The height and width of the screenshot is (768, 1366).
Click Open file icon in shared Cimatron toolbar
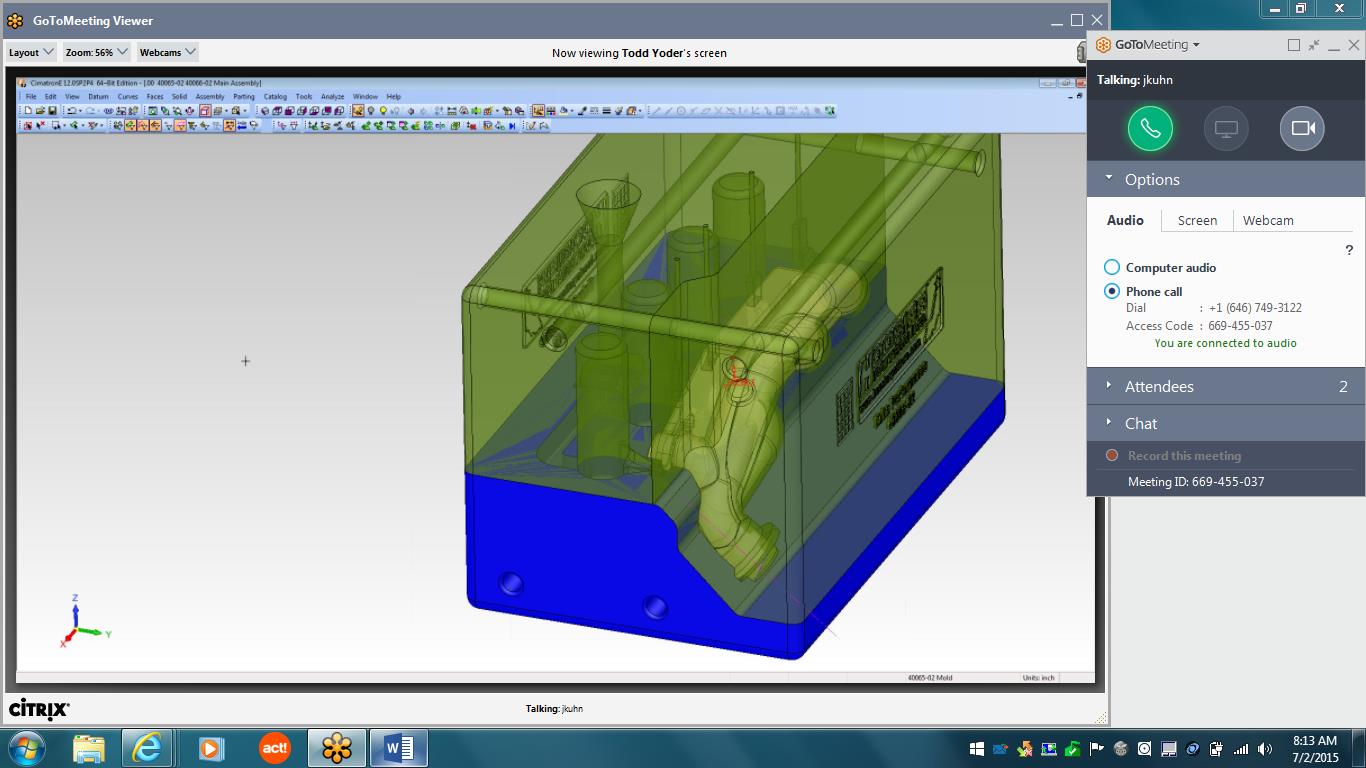point(40,111)
